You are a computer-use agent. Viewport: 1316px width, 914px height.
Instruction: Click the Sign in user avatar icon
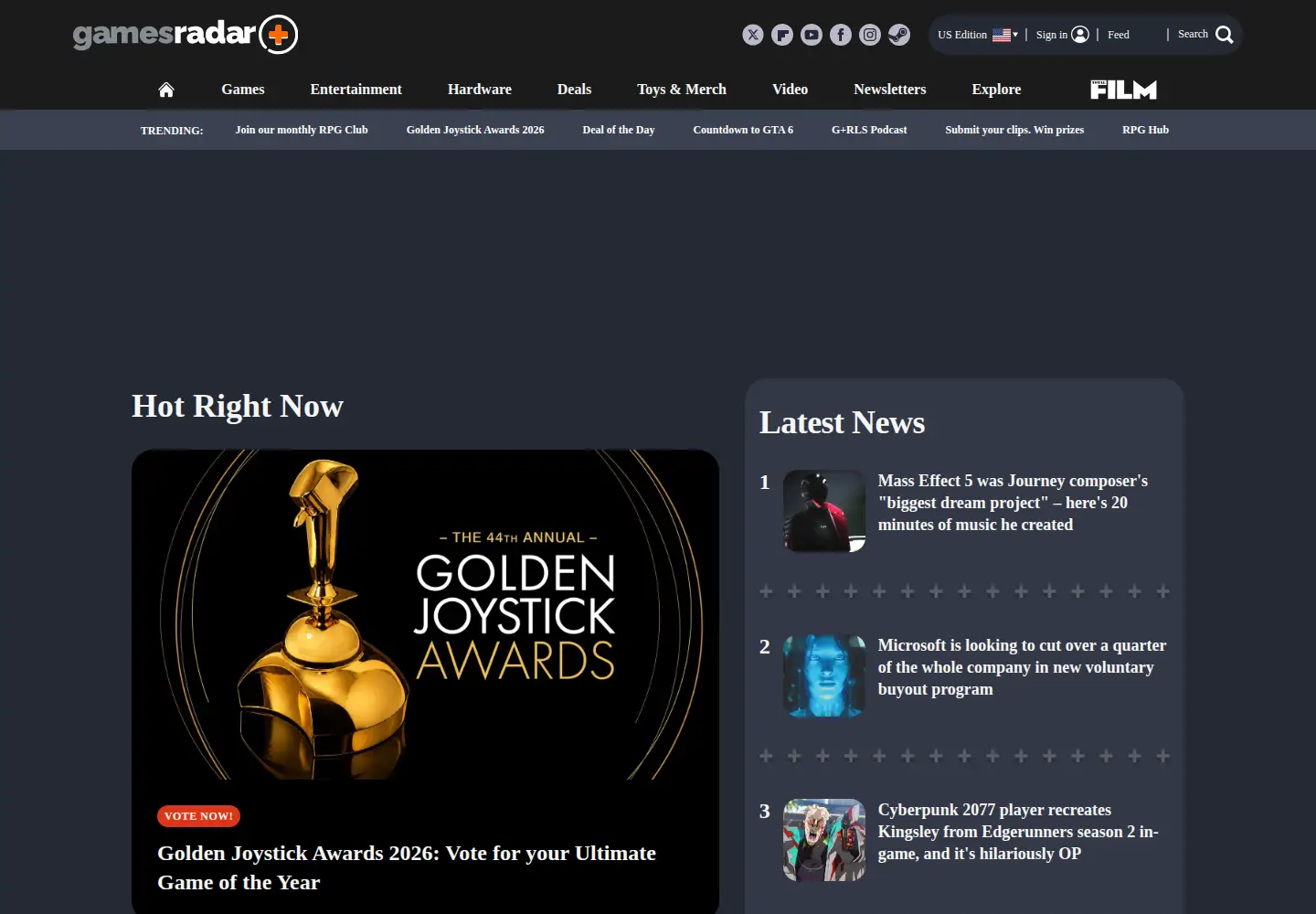[1080, 35]
